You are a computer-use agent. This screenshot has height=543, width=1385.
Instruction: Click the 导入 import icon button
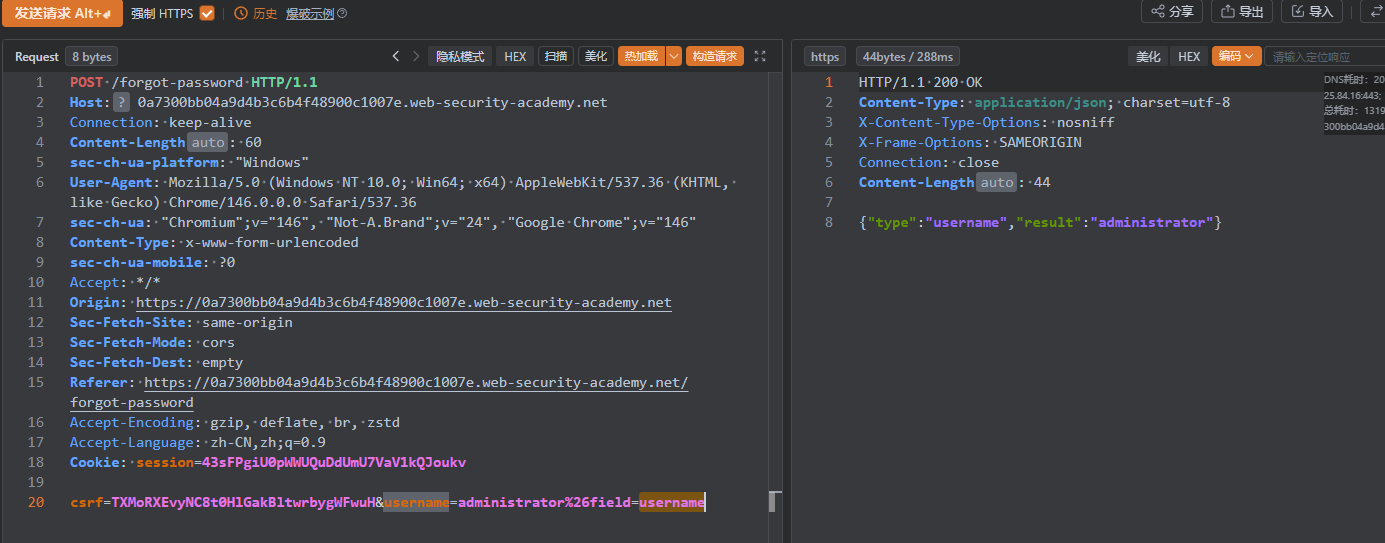coord(1311,12)
